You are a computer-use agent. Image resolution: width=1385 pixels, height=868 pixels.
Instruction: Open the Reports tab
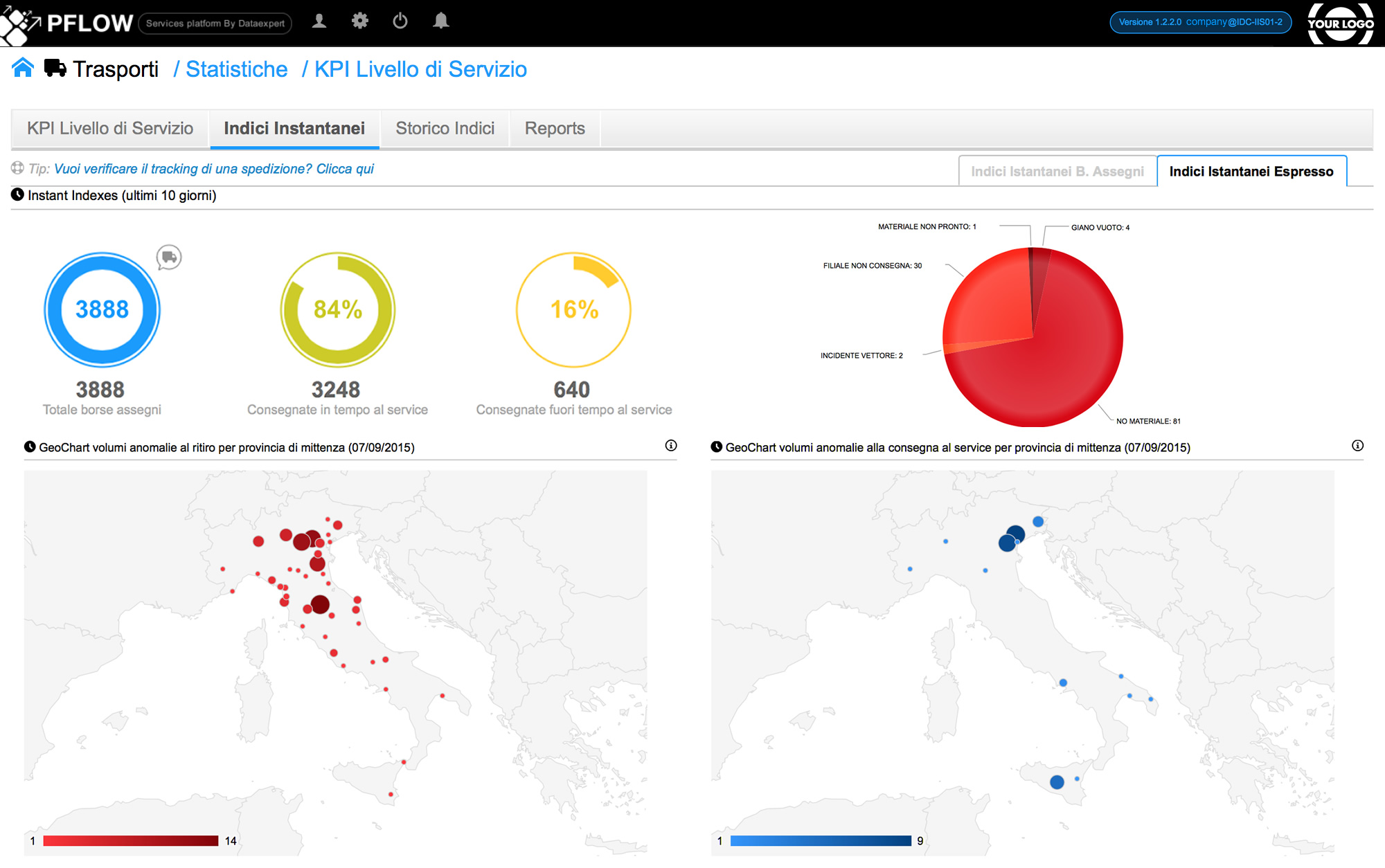tap(554, 129)
